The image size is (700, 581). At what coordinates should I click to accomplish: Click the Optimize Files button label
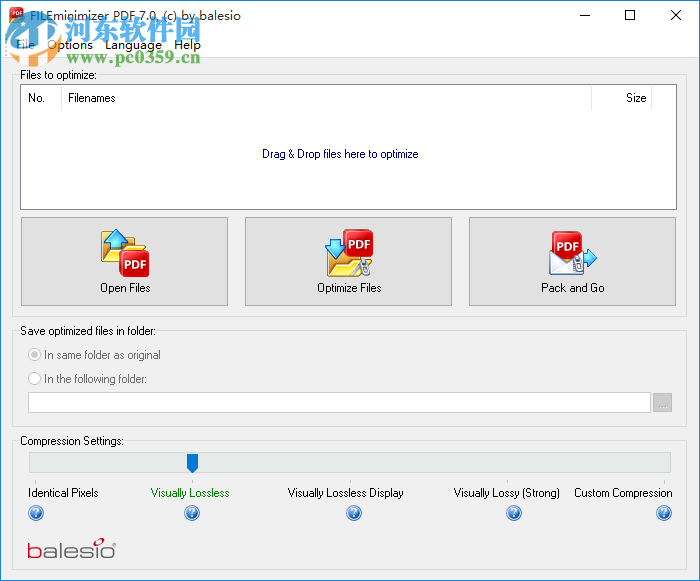pos(349,288)
